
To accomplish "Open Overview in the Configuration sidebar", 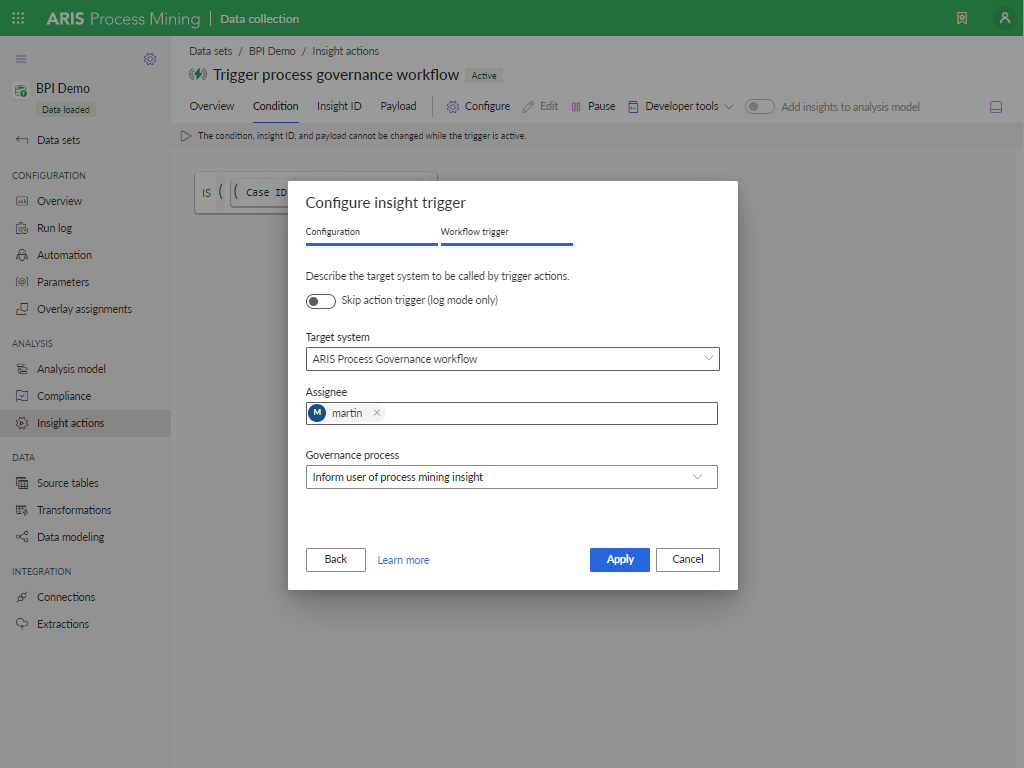I will click(x=59, y=201).
